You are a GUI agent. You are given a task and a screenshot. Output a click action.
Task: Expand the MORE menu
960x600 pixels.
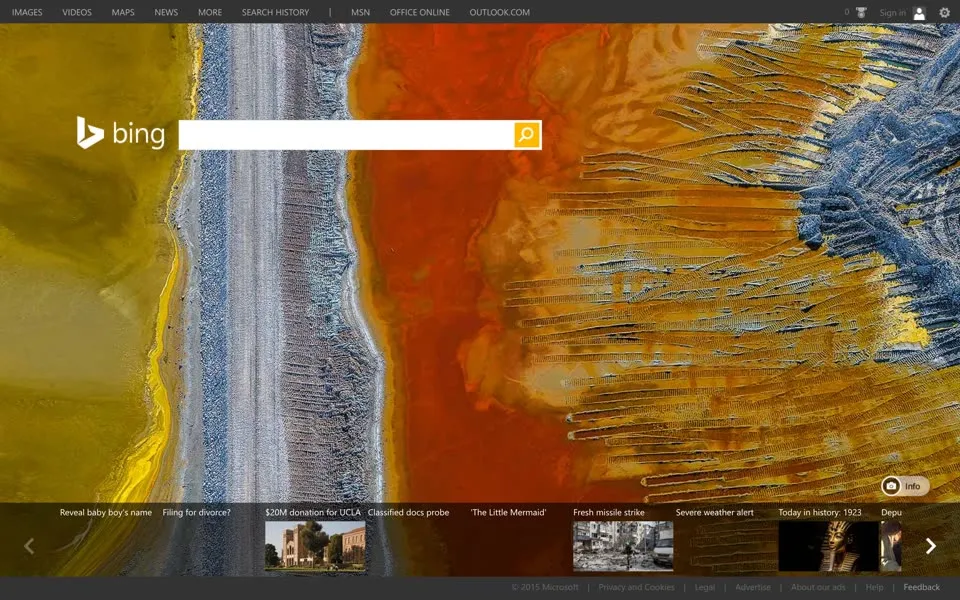210,12
